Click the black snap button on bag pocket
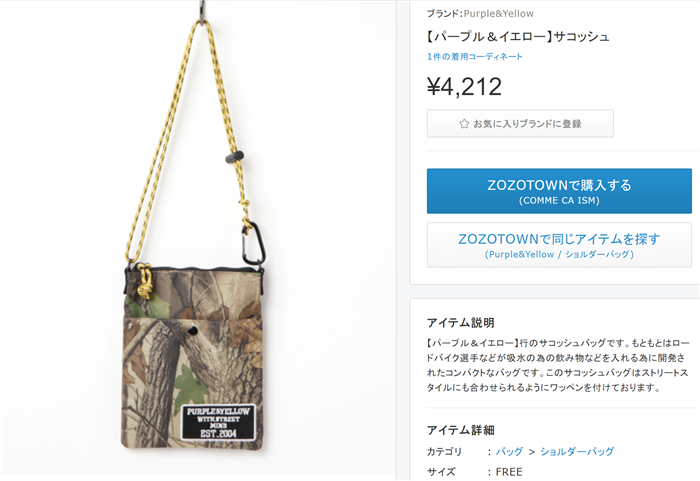 point(192,330)
